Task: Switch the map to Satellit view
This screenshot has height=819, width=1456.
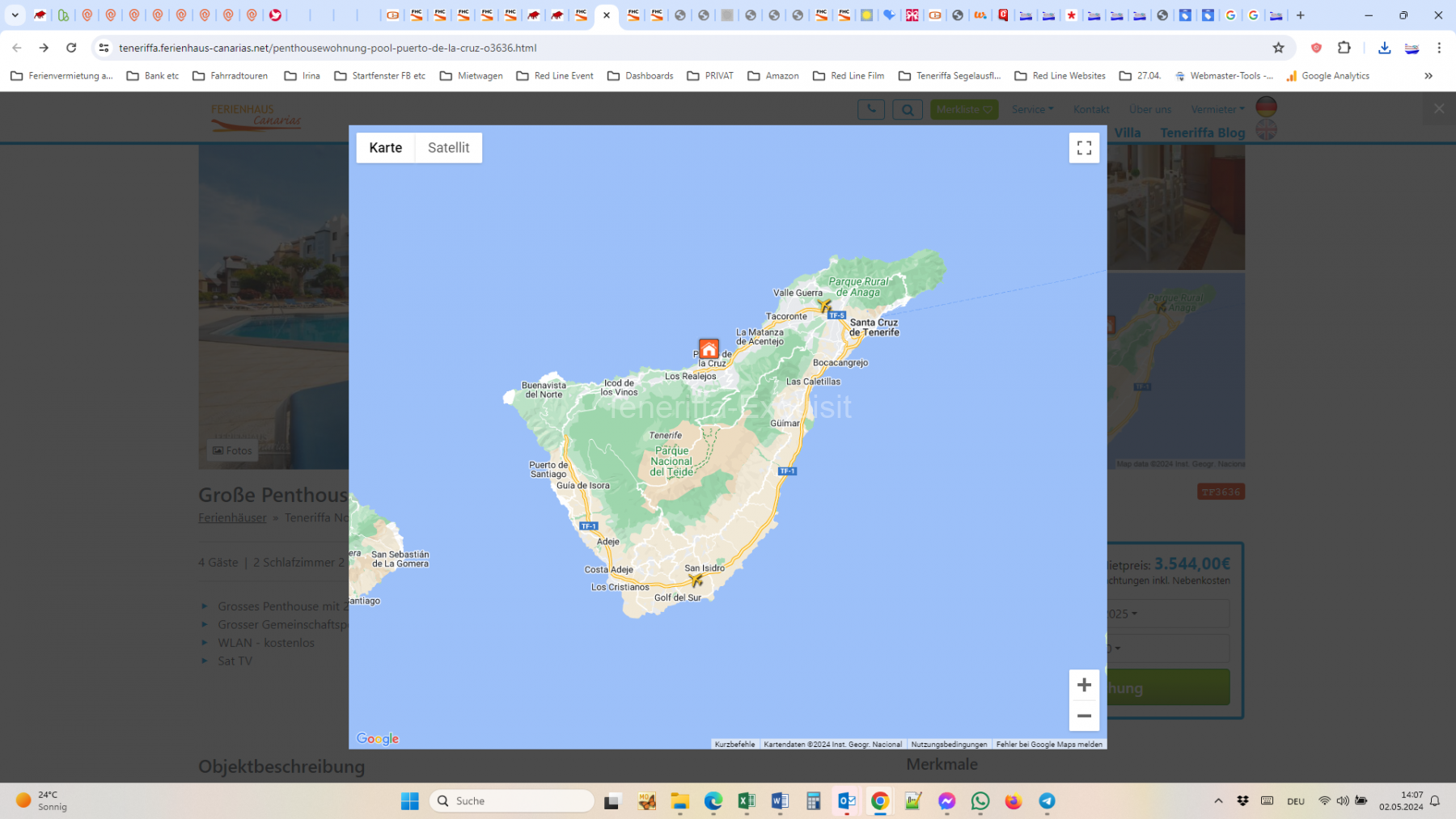Action: point(448,148)
